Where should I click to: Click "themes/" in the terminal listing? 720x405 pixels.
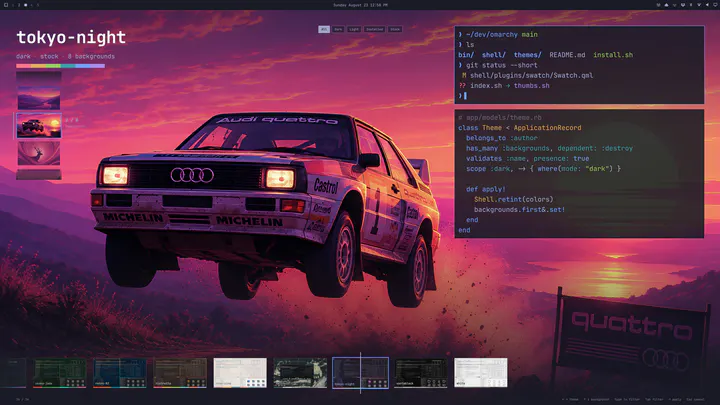tap(528, 55)
